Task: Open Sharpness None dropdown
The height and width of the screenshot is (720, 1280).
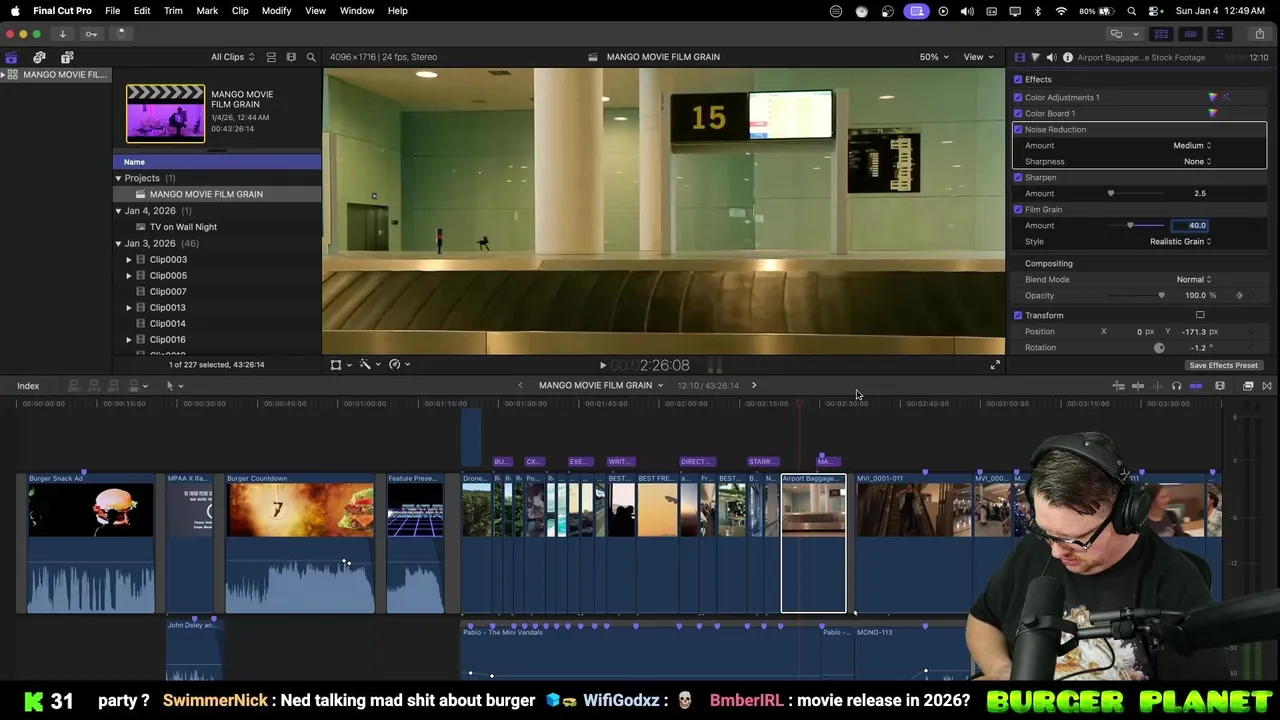Action: [1197, 162]
